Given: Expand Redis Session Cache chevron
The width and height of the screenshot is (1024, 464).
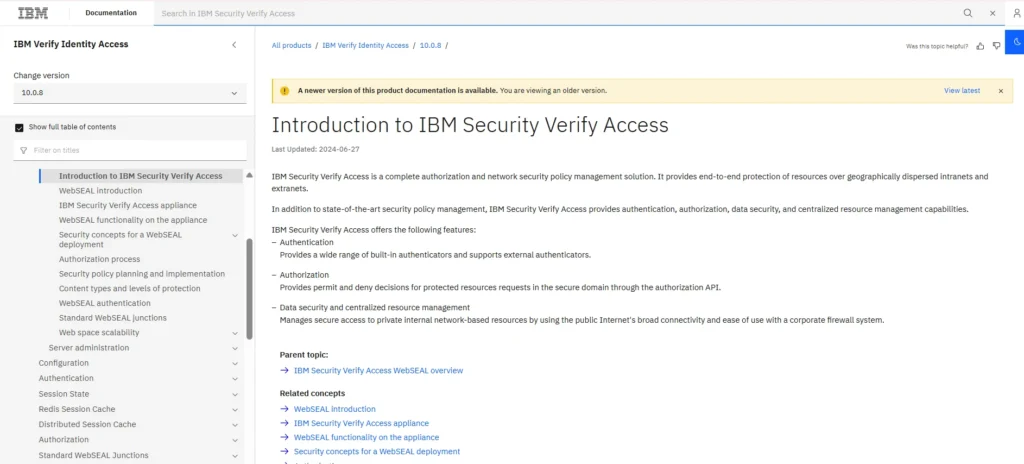Looking at the screenshot, I should [x=235, y=410].
